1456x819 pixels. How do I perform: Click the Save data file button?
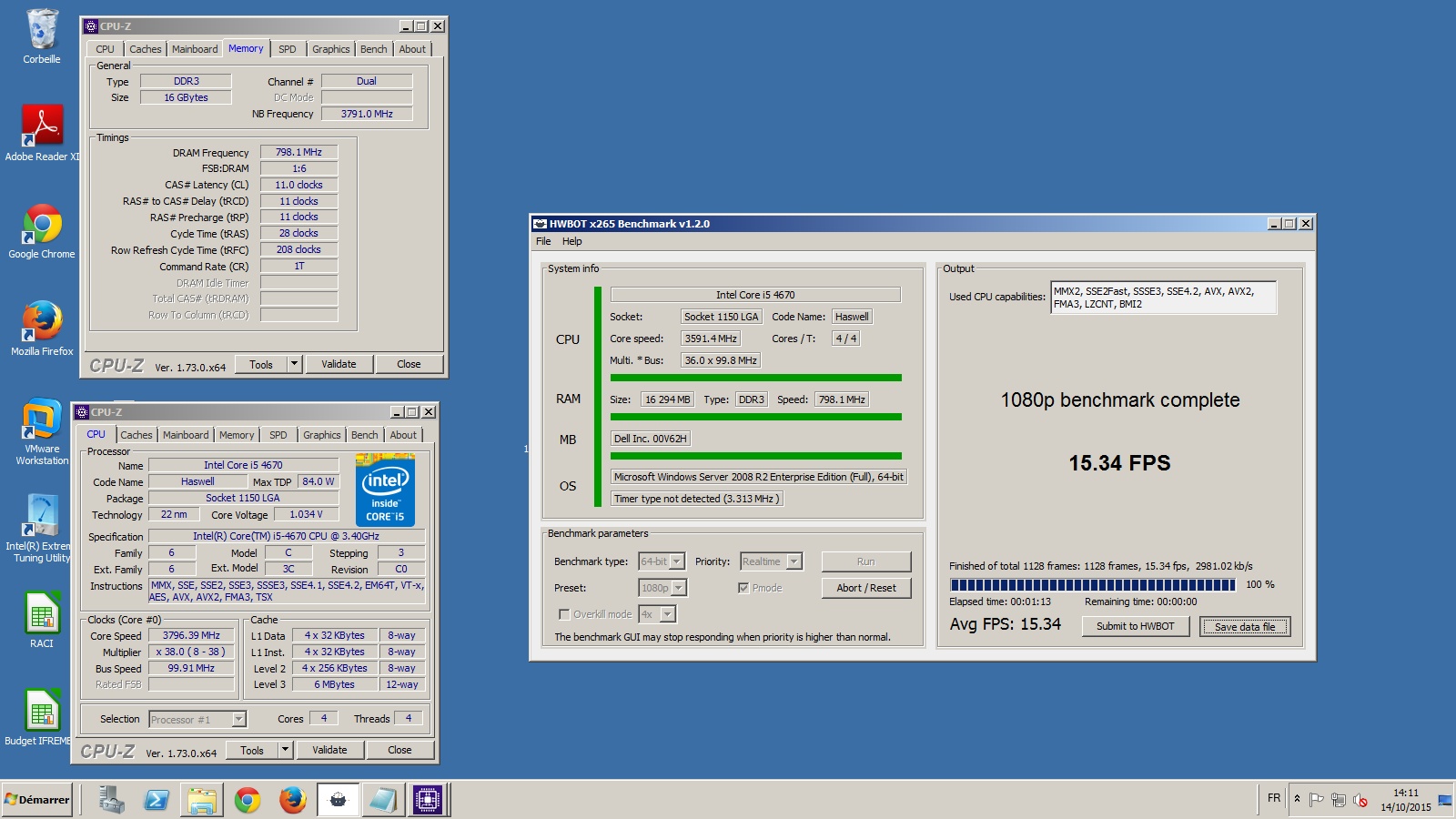(1245, 627)
